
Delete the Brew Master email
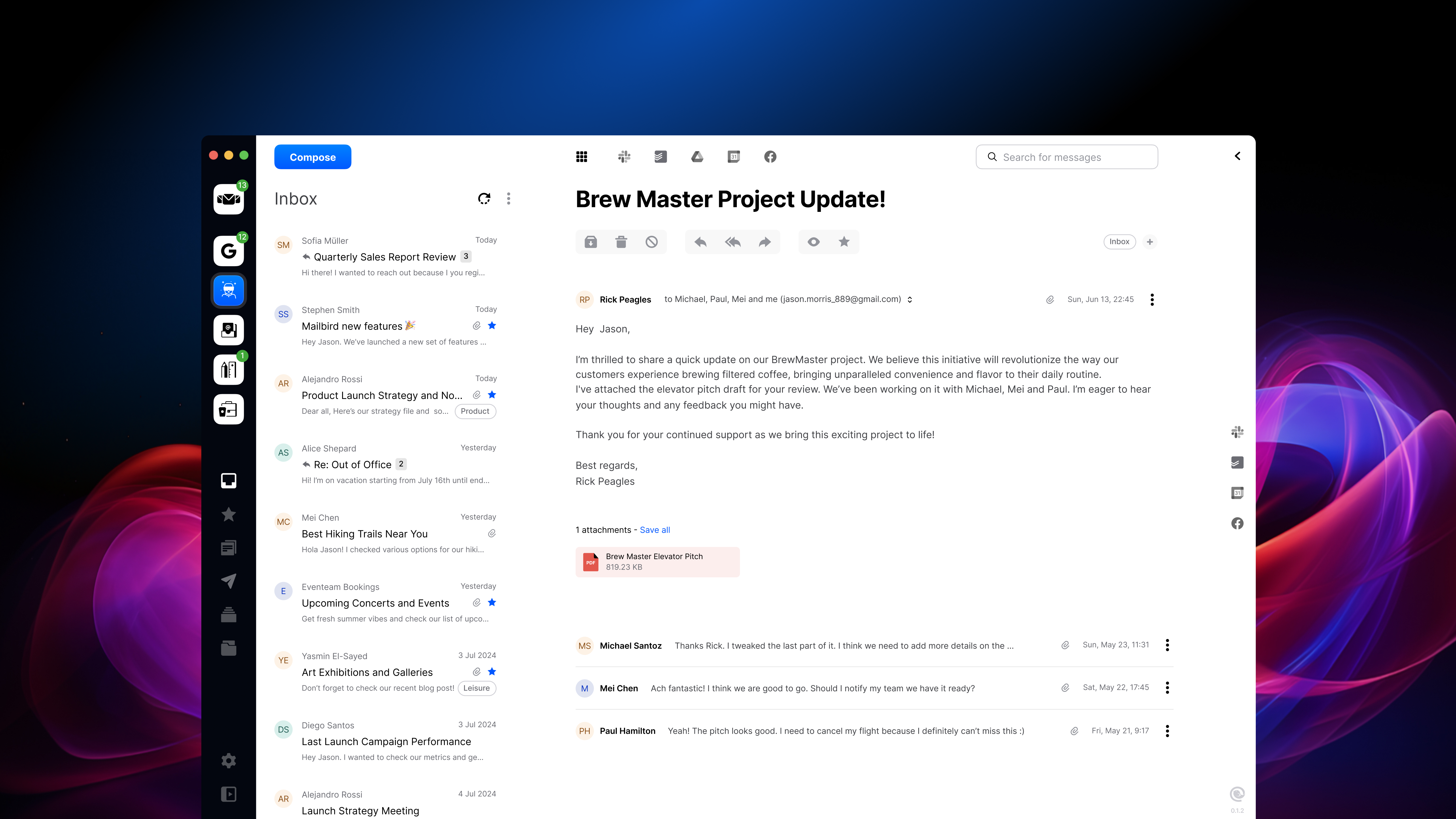point(621,242)
